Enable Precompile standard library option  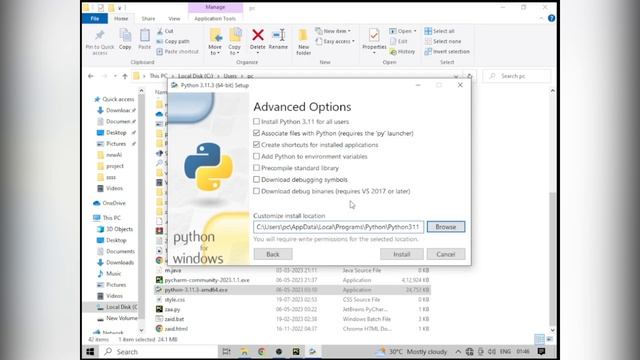pos(256,168)
